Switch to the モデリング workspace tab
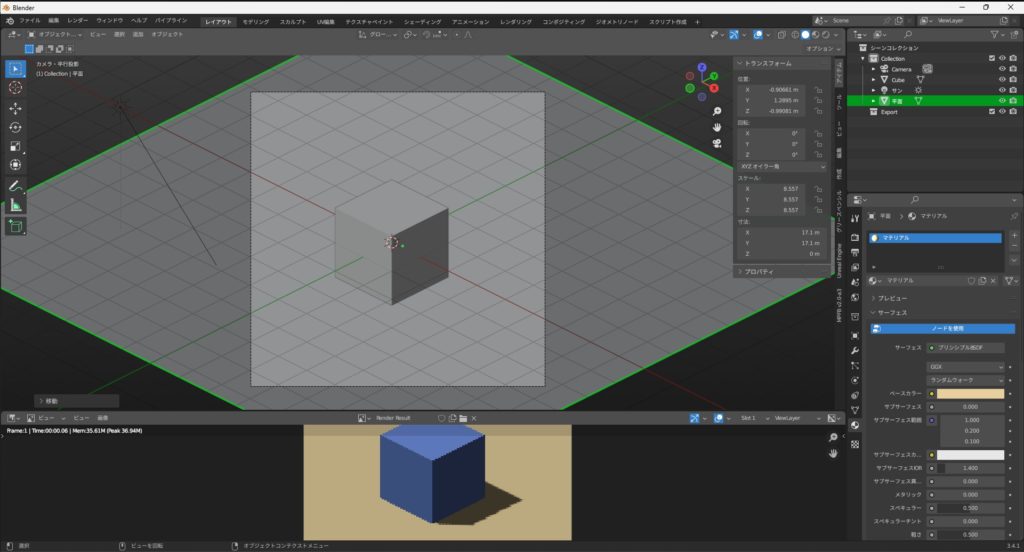Screen dimensions: 1024x552 point(256,21)
